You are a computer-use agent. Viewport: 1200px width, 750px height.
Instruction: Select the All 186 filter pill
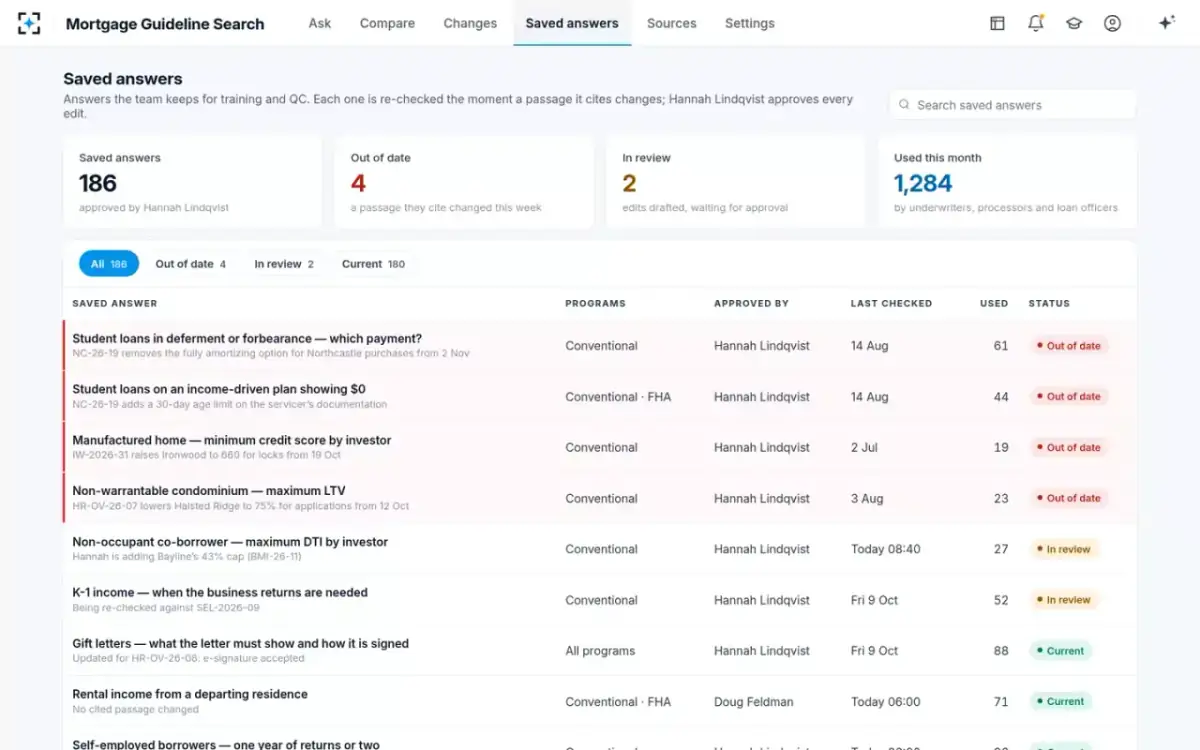[109, 264]
